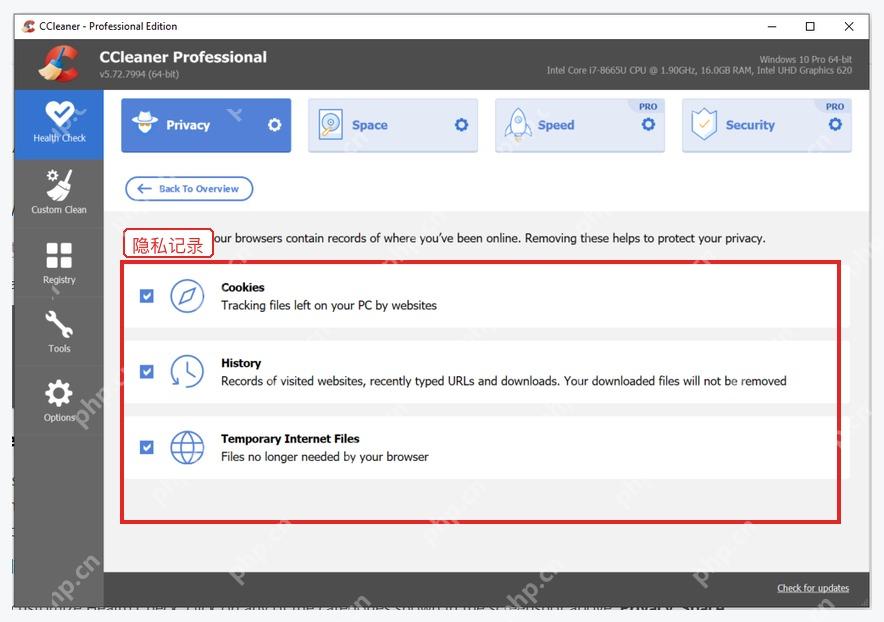Click the PRO badge on the Speed tab
Image resolution: width=884 pixels, height=622 pixels.
[648, 107]
